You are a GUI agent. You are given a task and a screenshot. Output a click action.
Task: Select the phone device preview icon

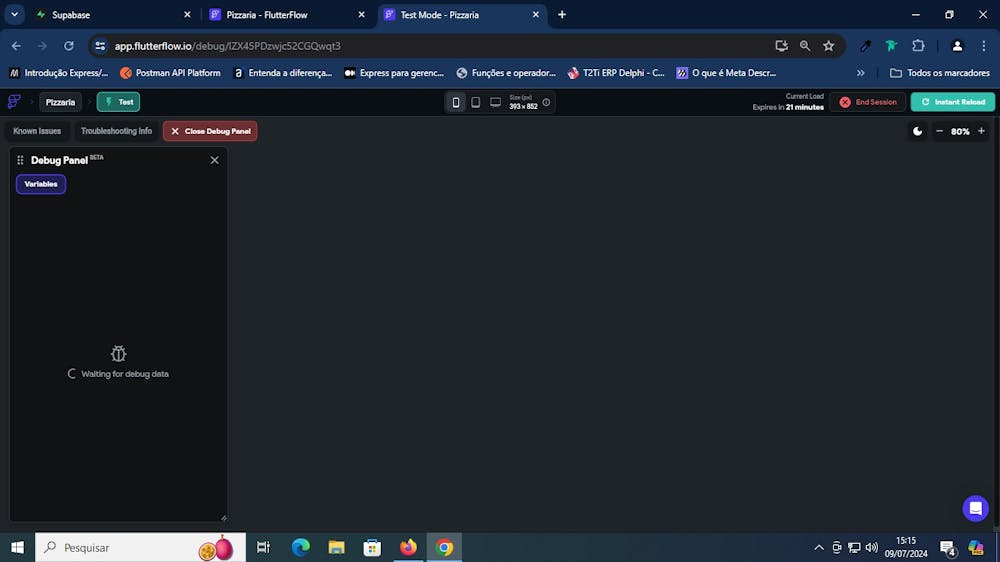click(x=455, y=102)
